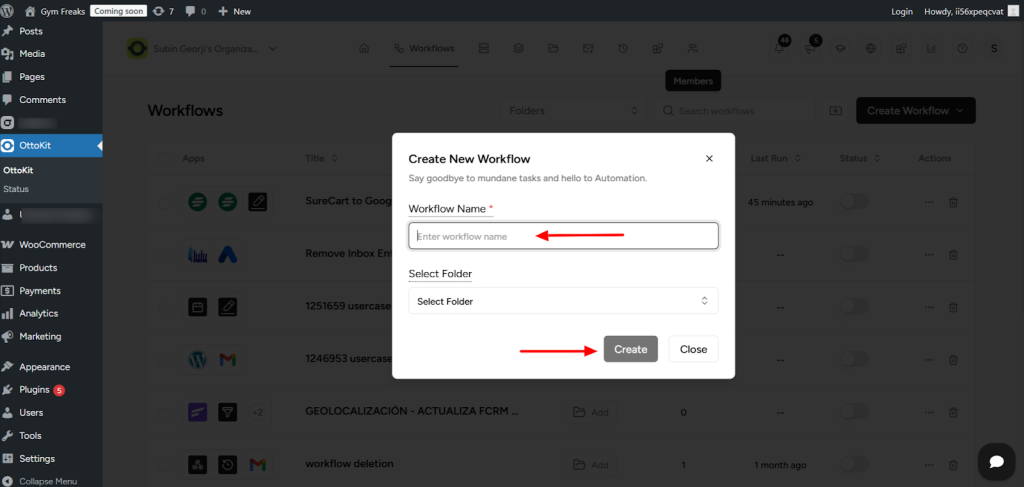This screenshot has height=487, width=1024.
Task: Click the history clock icon in navigation
Action: coord(623,48)
